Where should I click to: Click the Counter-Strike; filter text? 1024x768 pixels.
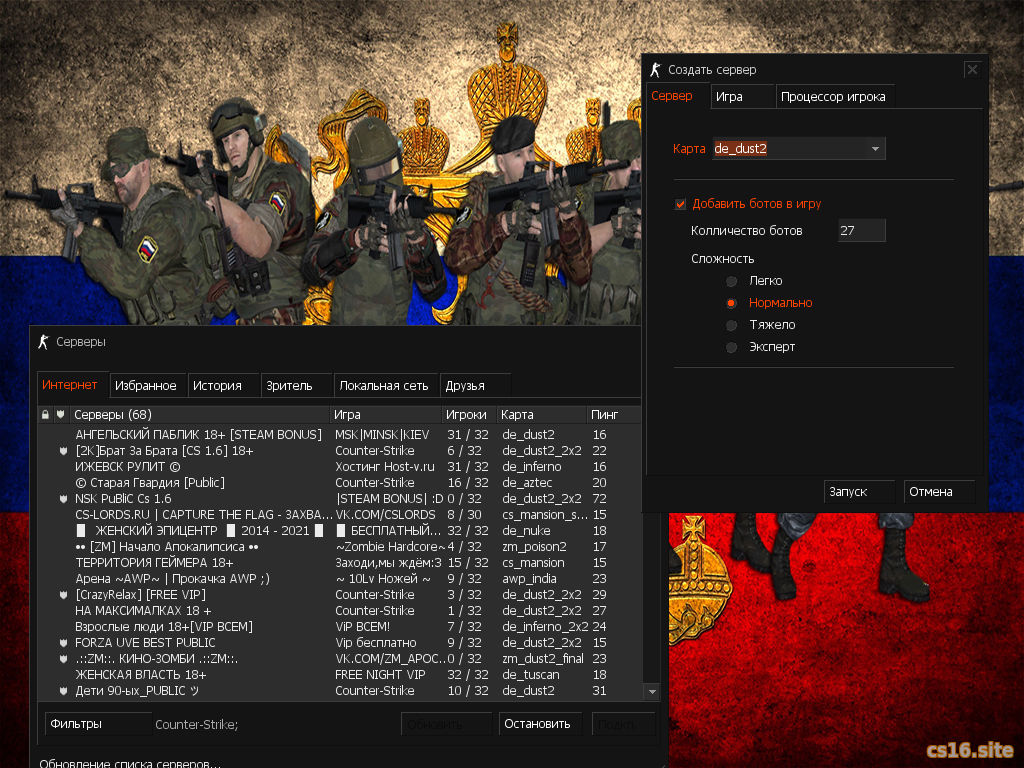point(197,724)
